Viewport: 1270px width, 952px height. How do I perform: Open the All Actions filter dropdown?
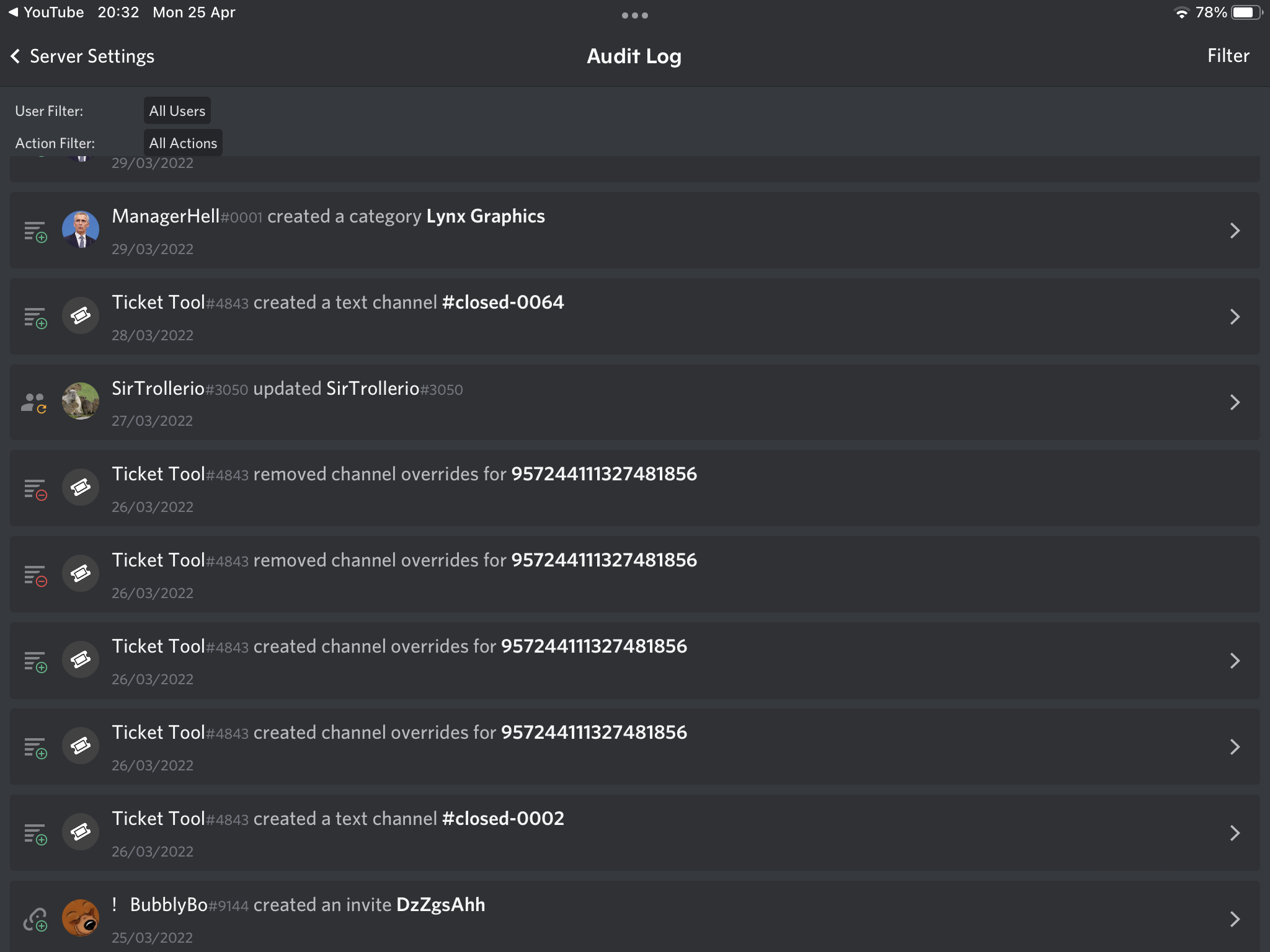point(183,143)
